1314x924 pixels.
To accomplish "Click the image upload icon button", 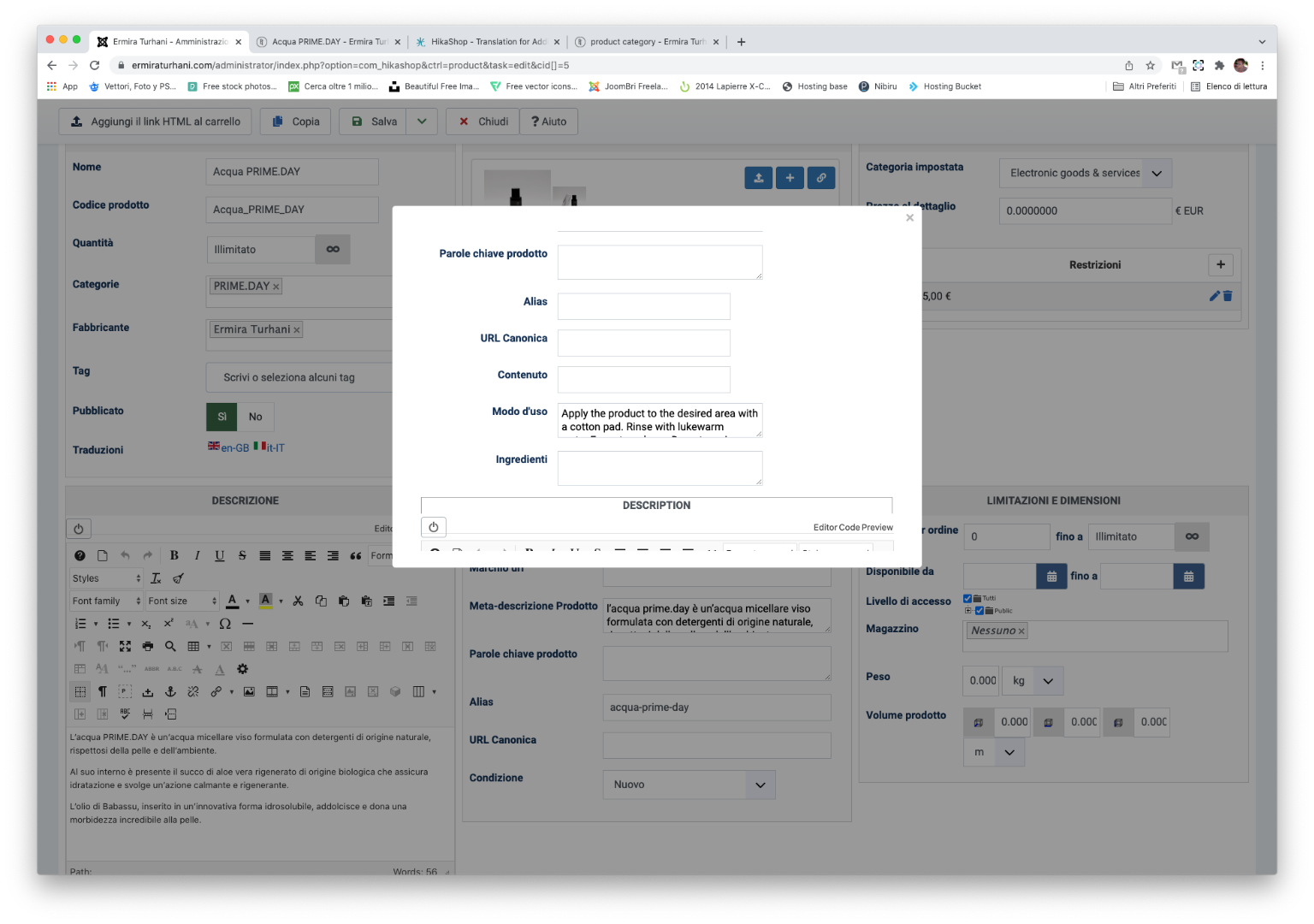I will (759, 178).
